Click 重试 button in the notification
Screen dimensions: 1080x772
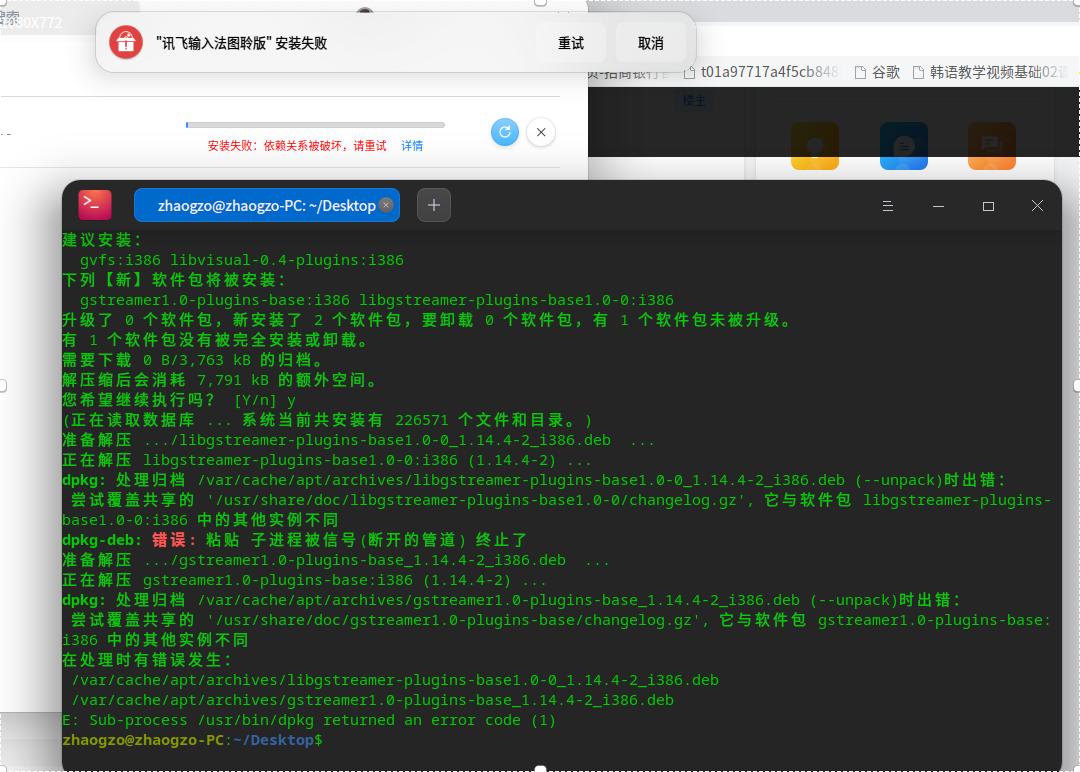pos(570,43)
